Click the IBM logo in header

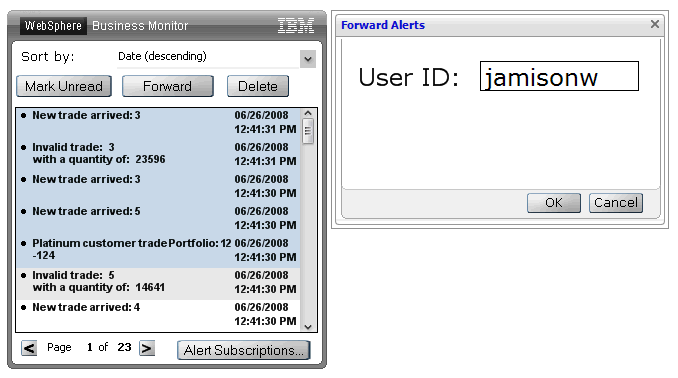296,26
